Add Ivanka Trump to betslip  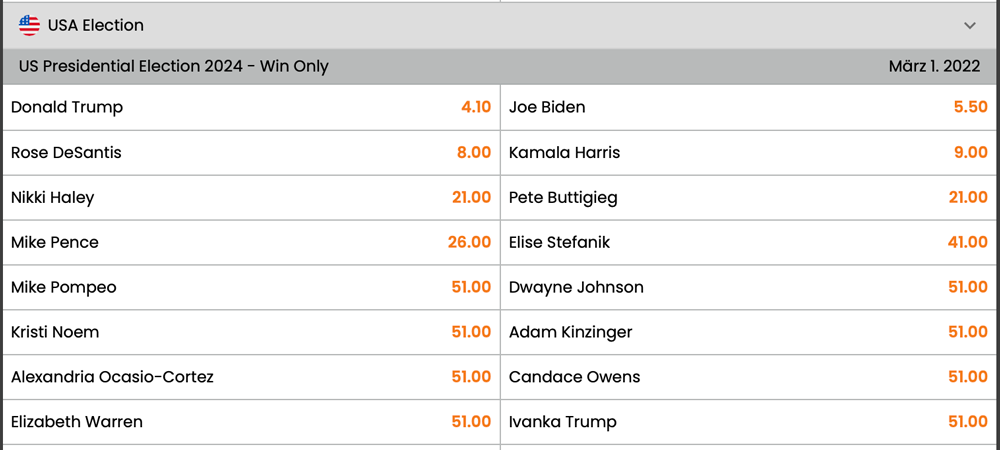(750, 422)
